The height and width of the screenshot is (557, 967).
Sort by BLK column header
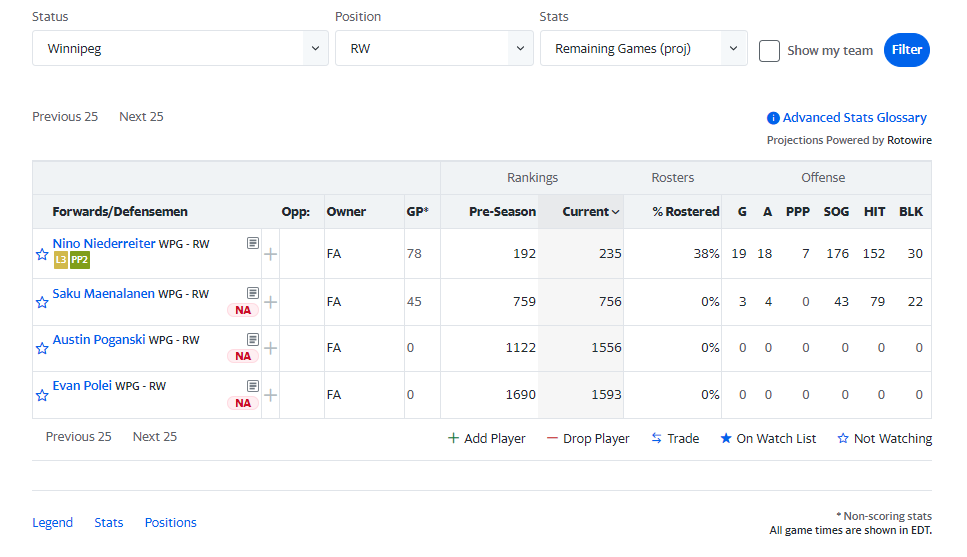(911, 212)
